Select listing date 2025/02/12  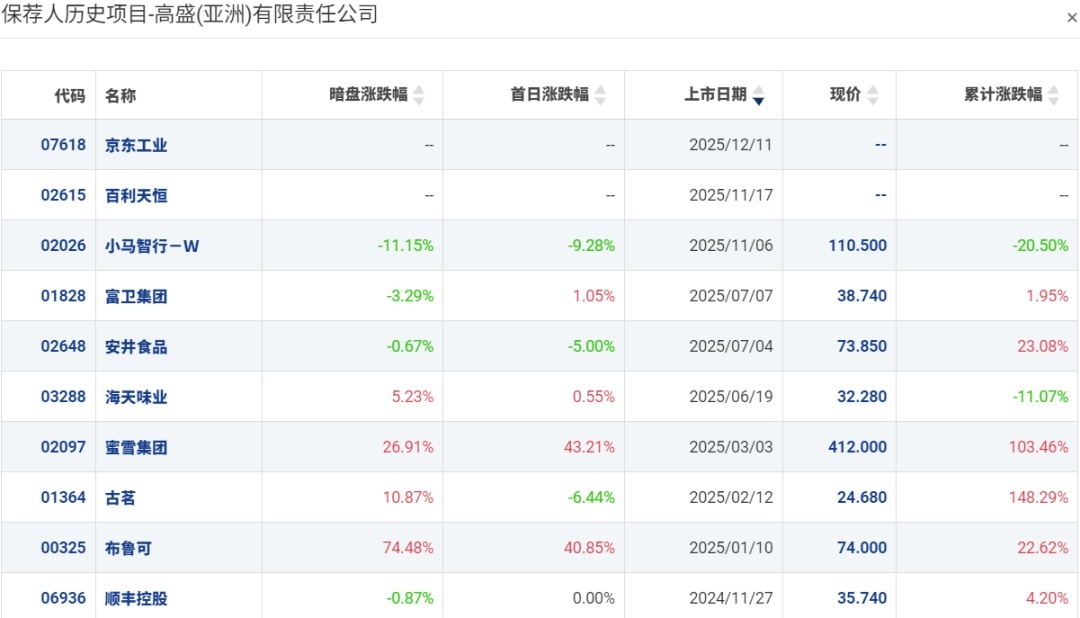pos(731,497)
